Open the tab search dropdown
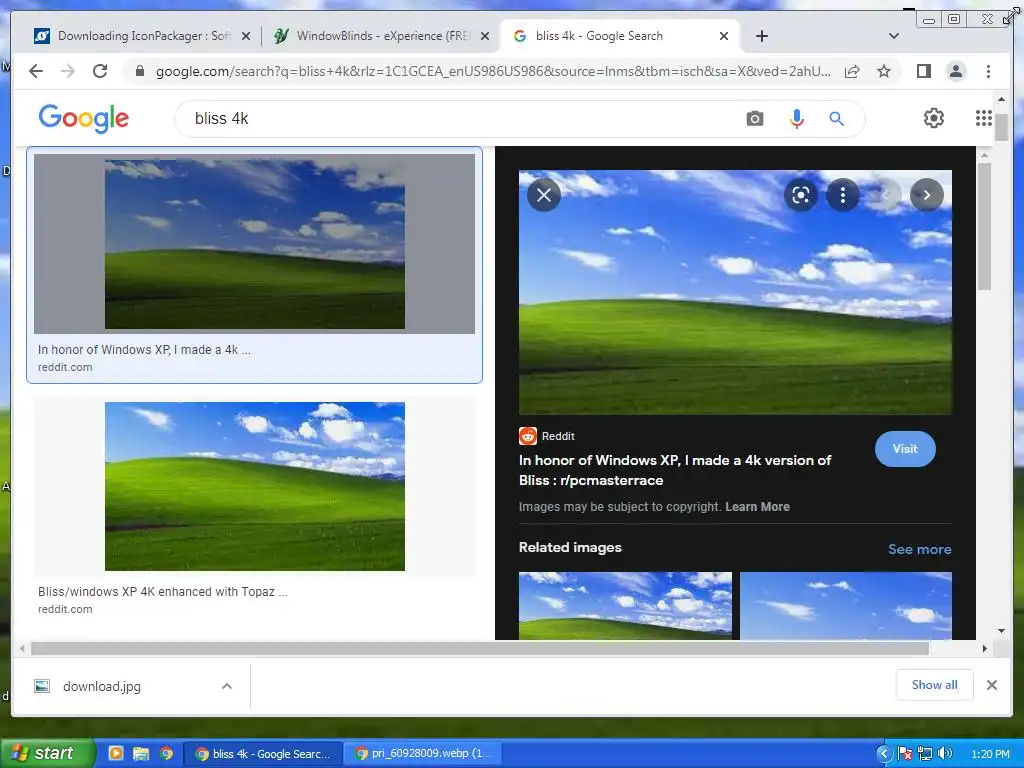 [894, 36]
